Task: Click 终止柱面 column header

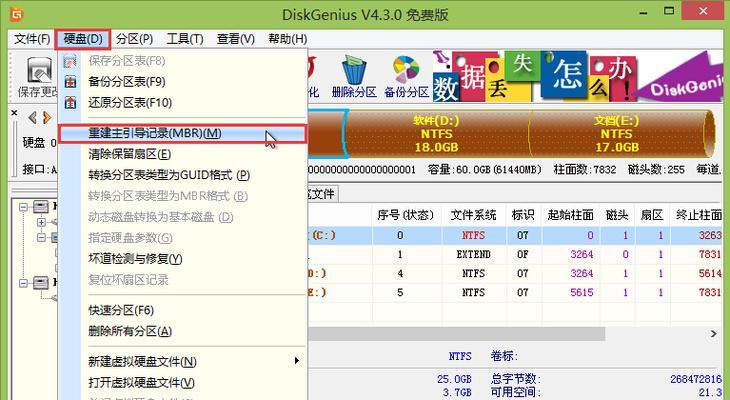Action: 698,215
